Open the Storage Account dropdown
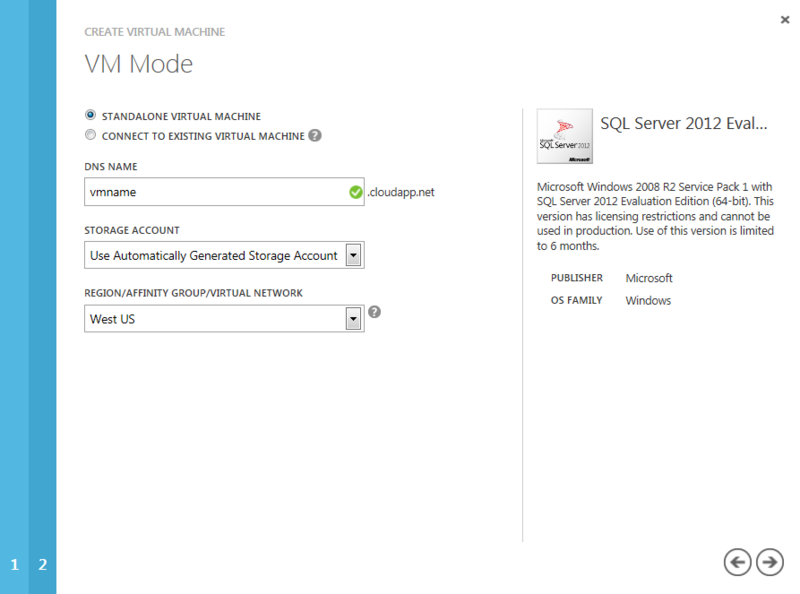This screenshot has height=594, width=800. point(354,254)
